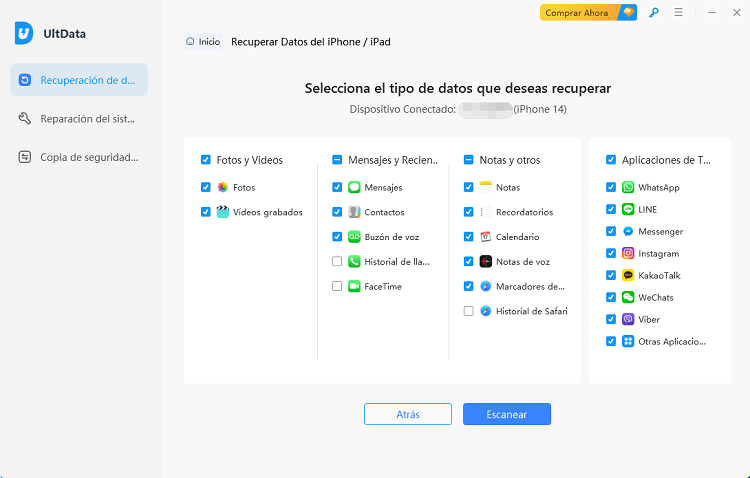Click the Viber app icon

(628, 319)
